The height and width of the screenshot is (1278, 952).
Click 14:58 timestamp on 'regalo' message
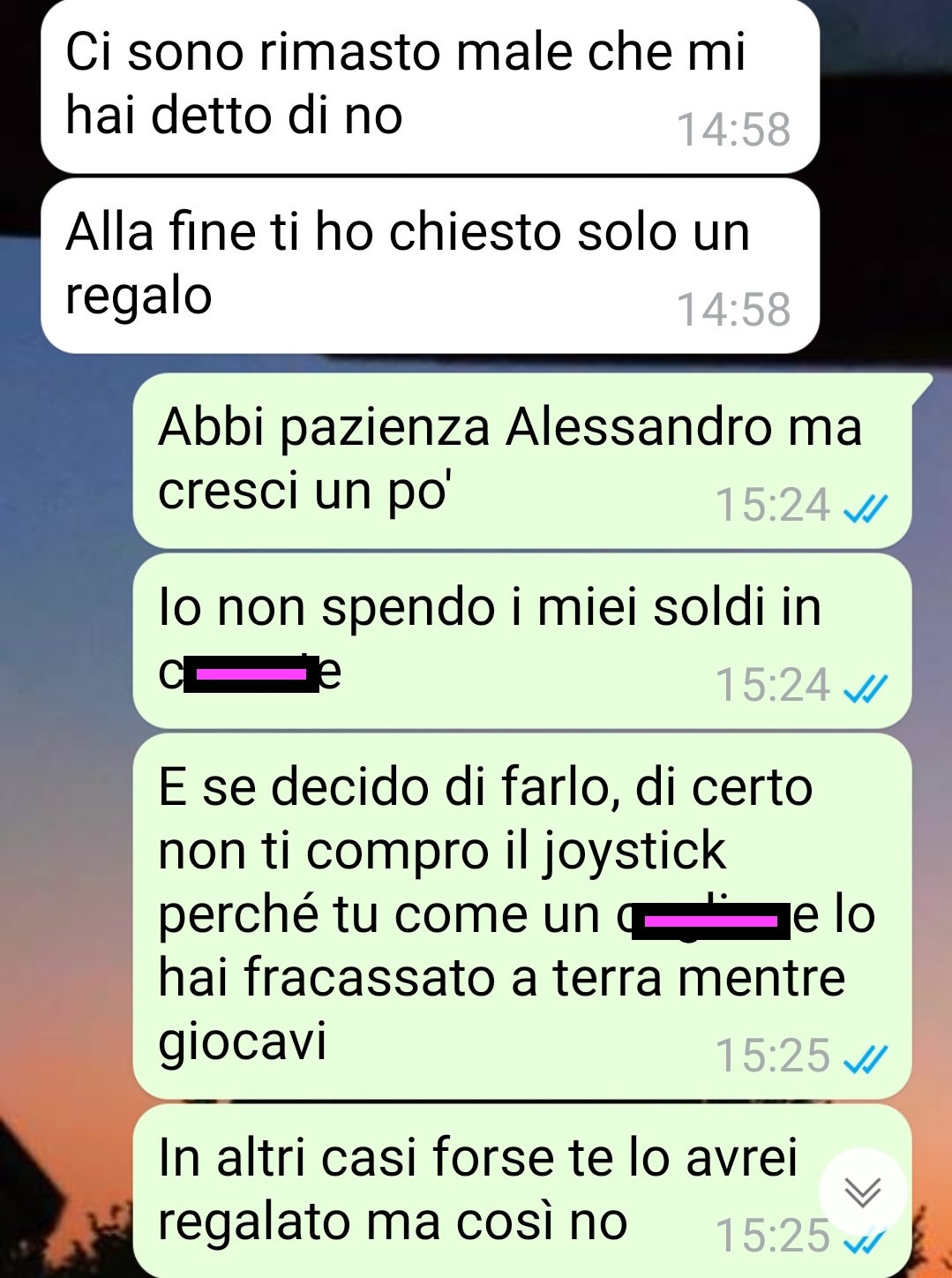point(733,310)
